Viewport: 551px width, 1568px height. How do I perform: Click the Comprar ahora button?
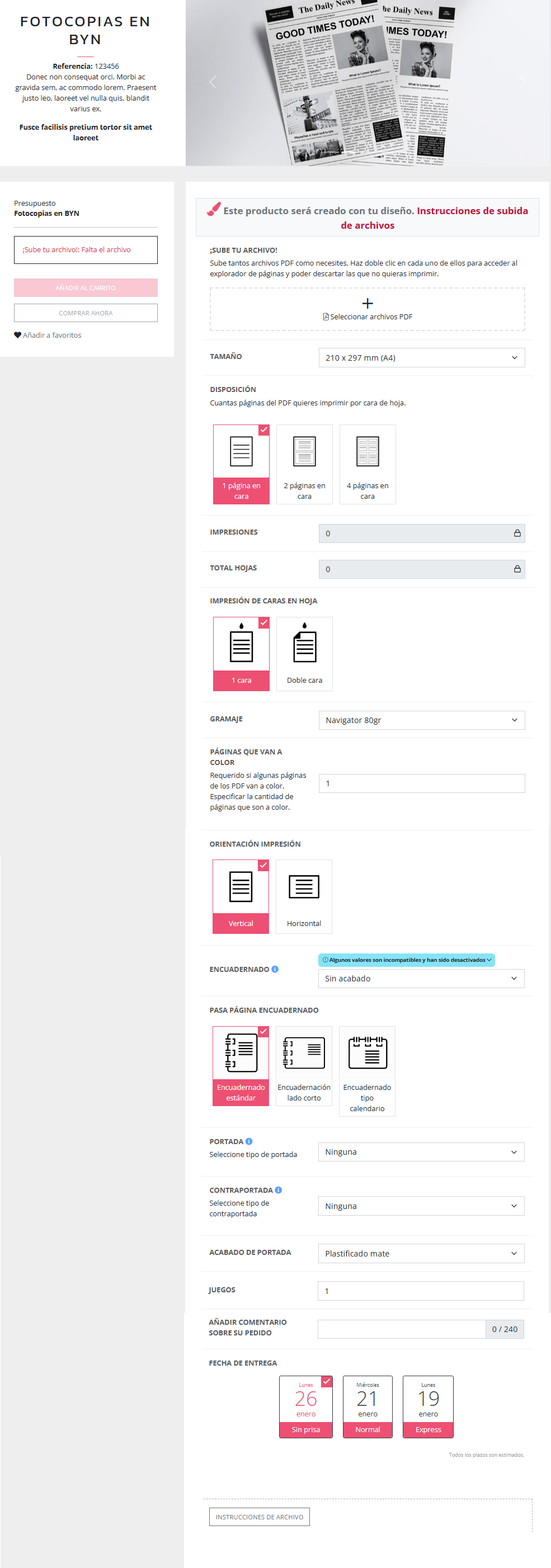point(86,313)
